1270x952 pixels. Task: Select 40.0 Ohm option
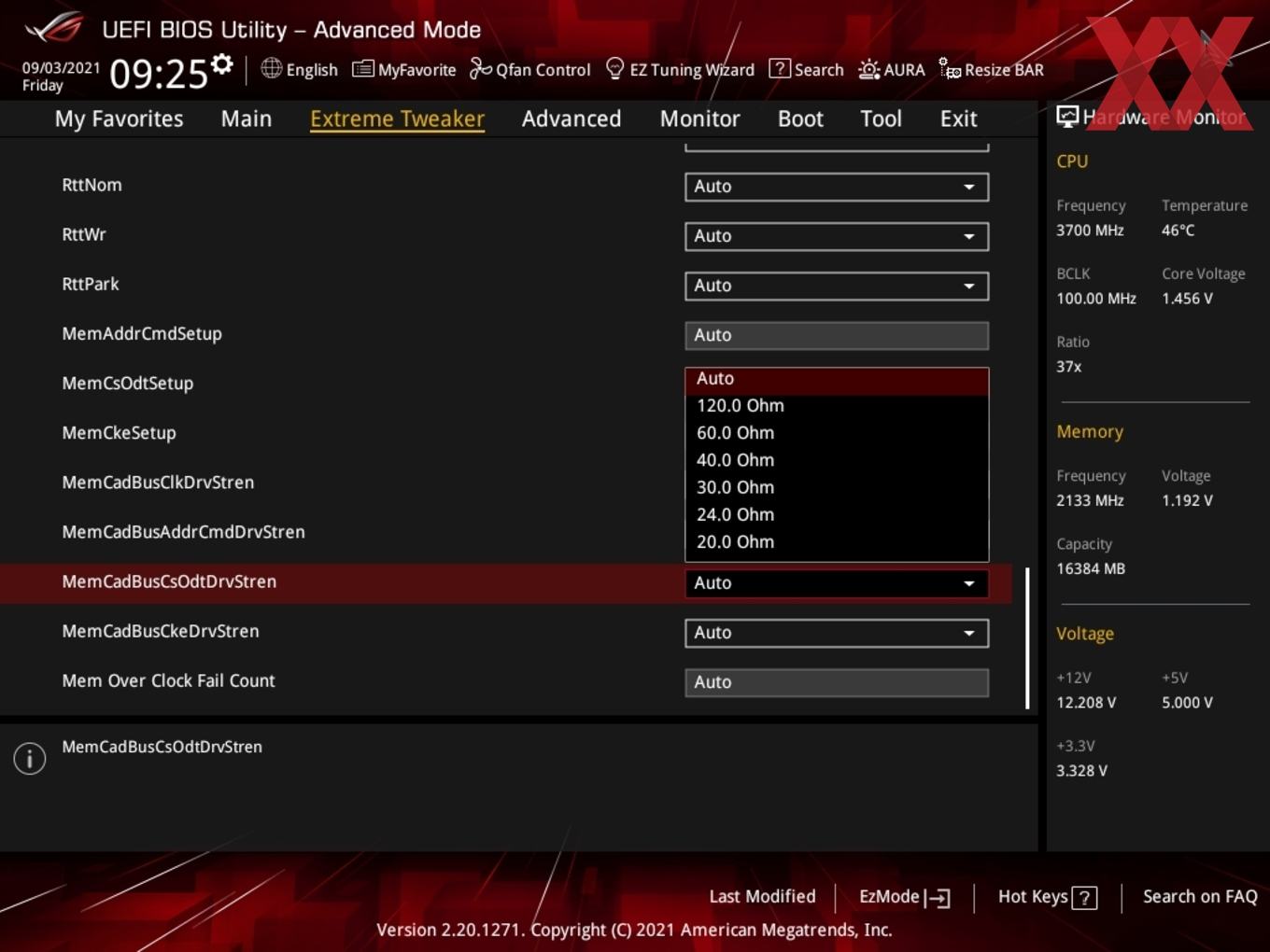pos(837,460)
